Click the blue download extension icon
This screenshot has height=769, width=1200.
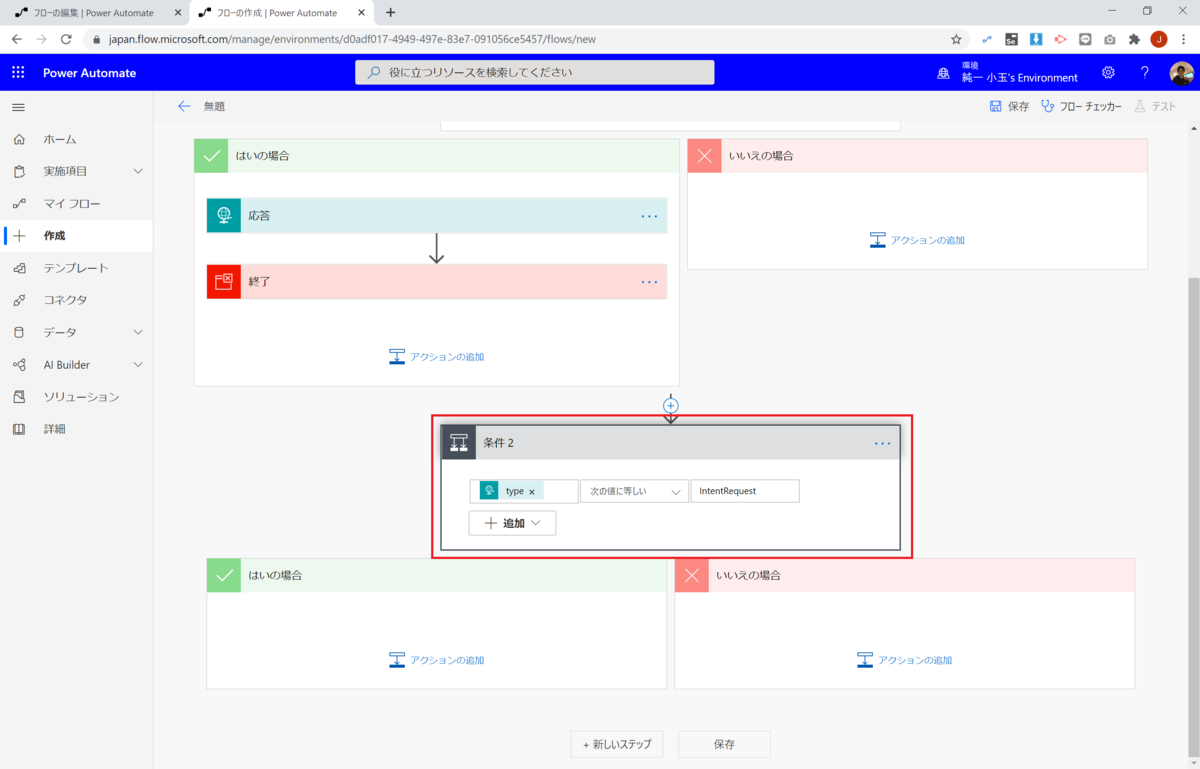coord(1036,39)
